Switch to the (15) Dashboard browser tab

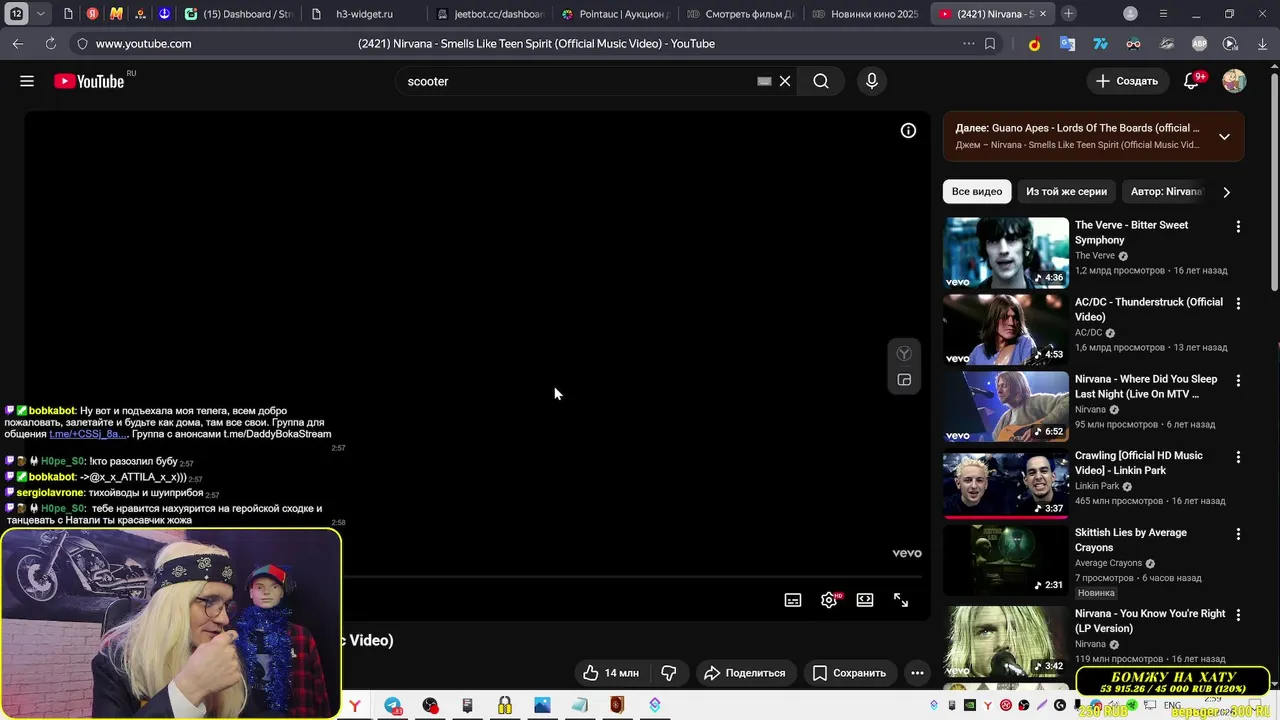click(x=238, y=14)
